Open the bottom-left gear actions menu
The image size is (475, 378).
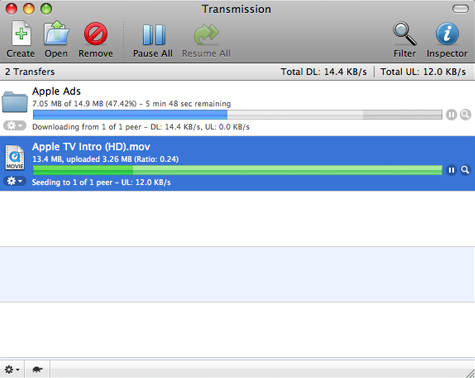12,369
